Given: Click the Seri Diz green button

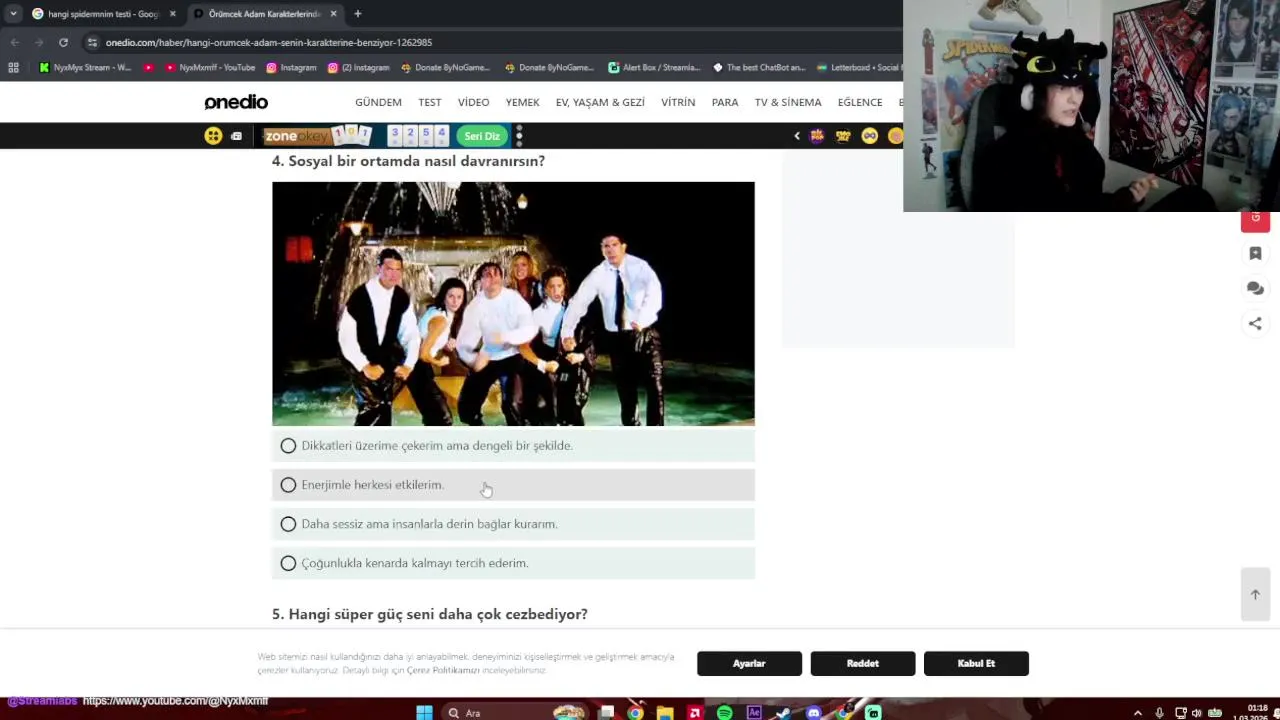Looking at the screenshot, I should [x=482, y=136].
